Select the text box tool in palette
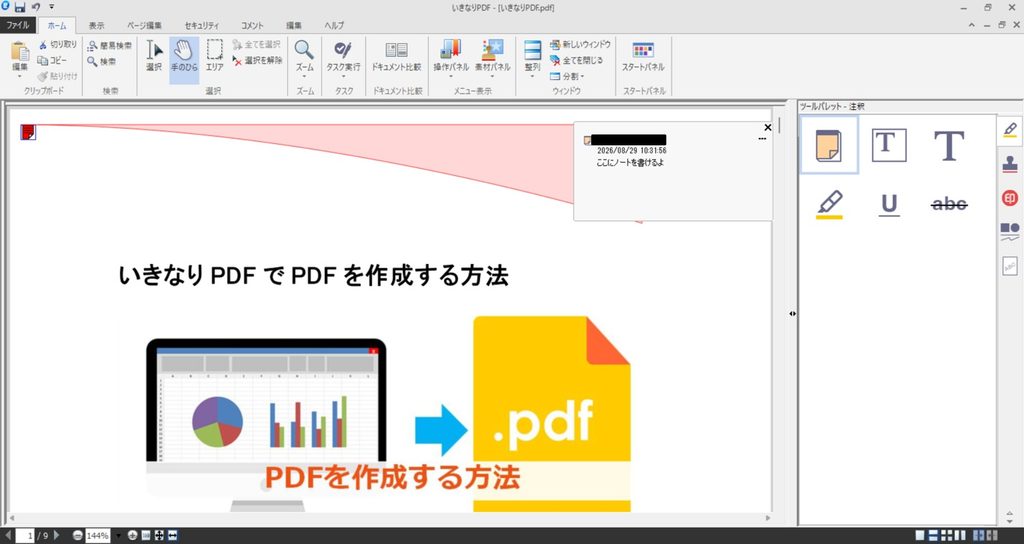The image size is (1024, 544). coord(889,145)
